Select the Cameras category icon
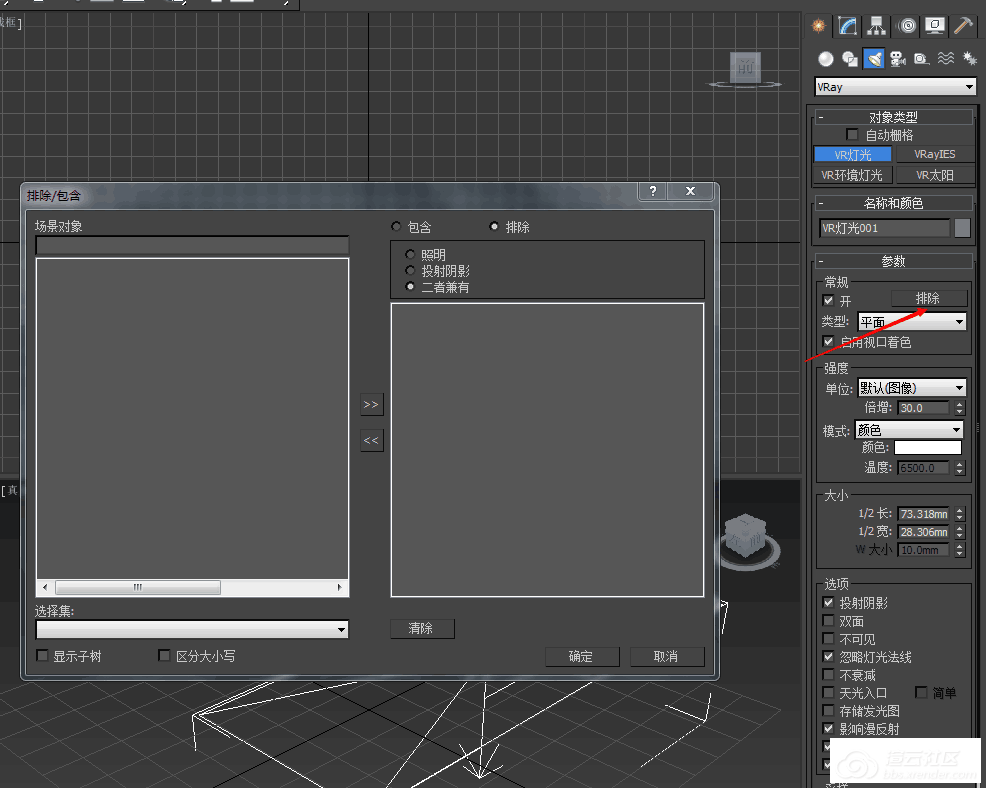The width and height of the screenshot is (986, 788). (898, 59)
